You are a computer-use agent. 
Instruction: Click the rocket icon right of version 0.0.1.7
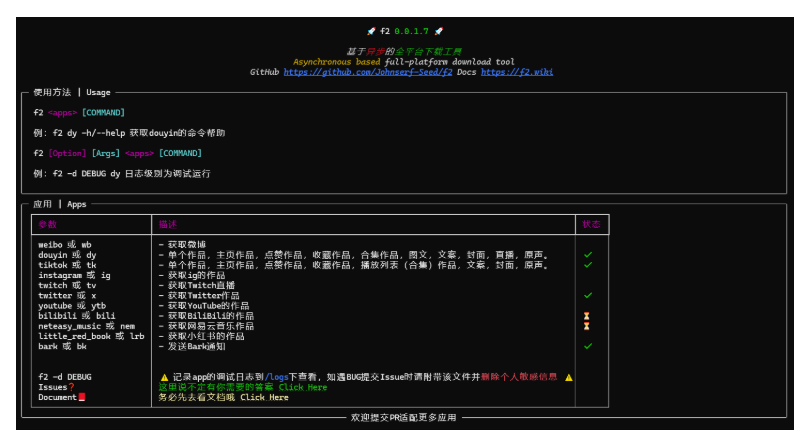tap(438, 31)
